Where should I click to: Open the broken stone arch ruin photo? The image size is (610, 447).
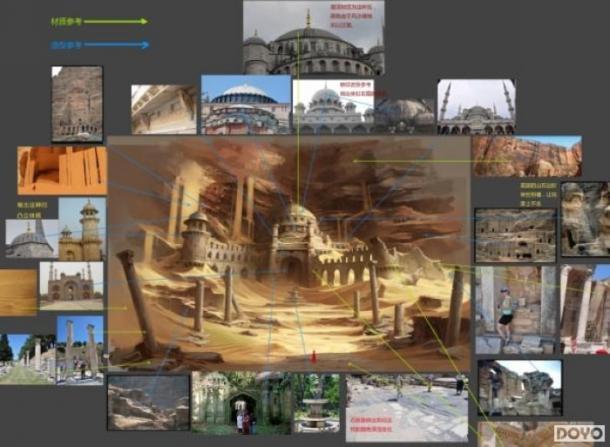click(520, 388)
